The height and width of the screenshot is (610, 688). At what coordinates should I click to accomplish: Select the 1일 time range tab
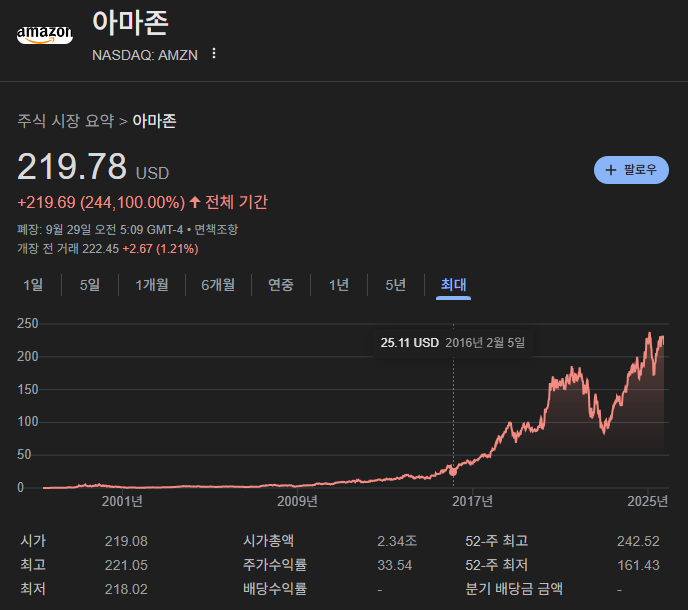coord(33,285)
